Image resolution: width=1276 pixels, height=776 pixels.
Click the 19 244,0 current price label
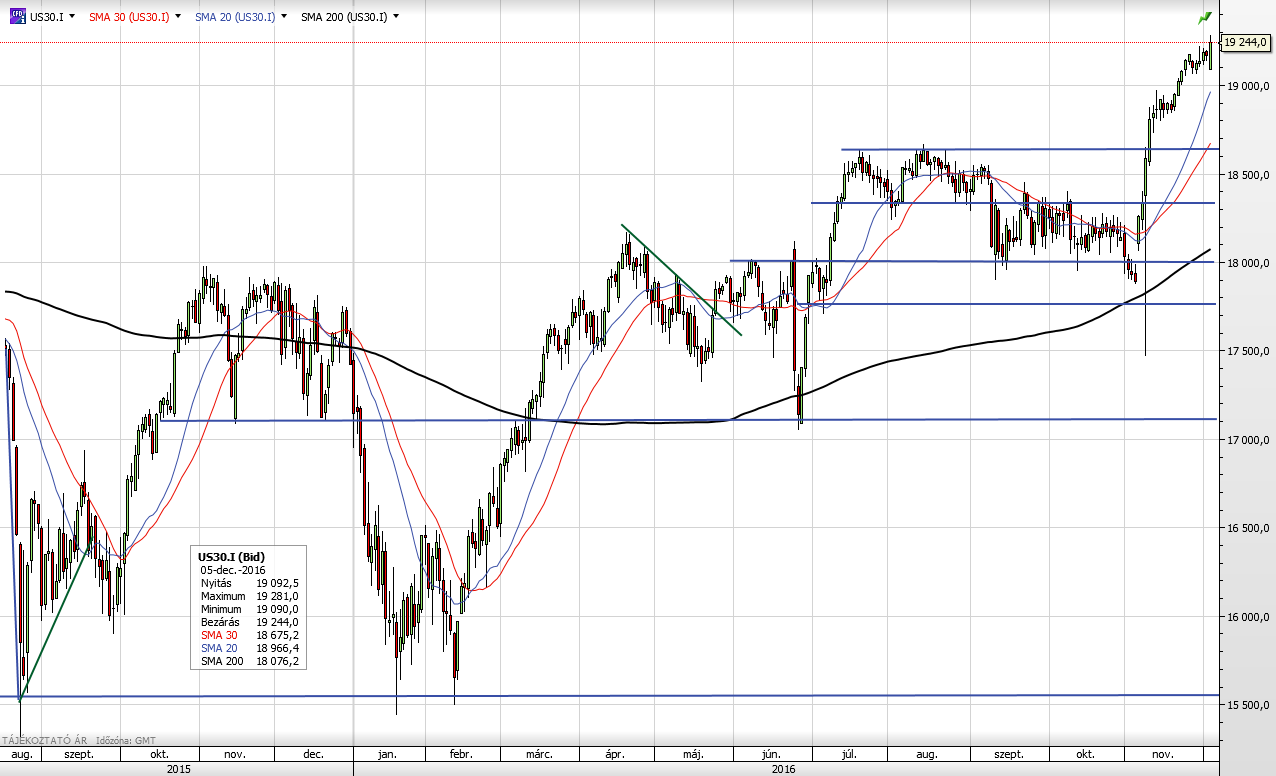(x=1246, y=42)
